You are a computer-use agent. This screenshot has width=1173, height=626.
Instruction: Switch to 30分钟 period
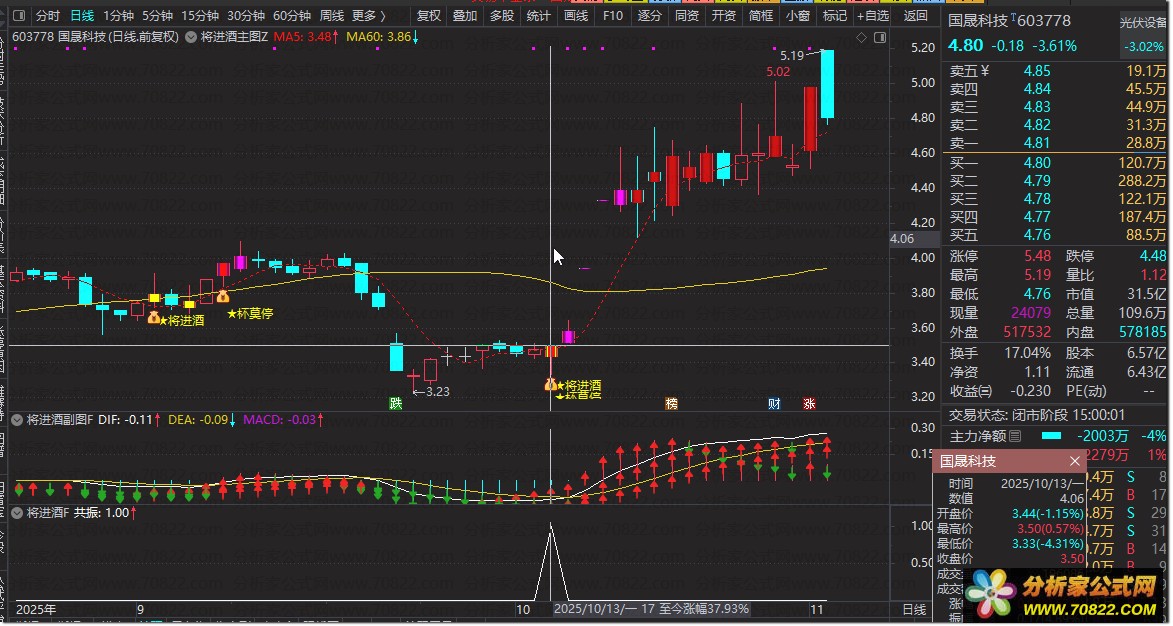[246, 15]
